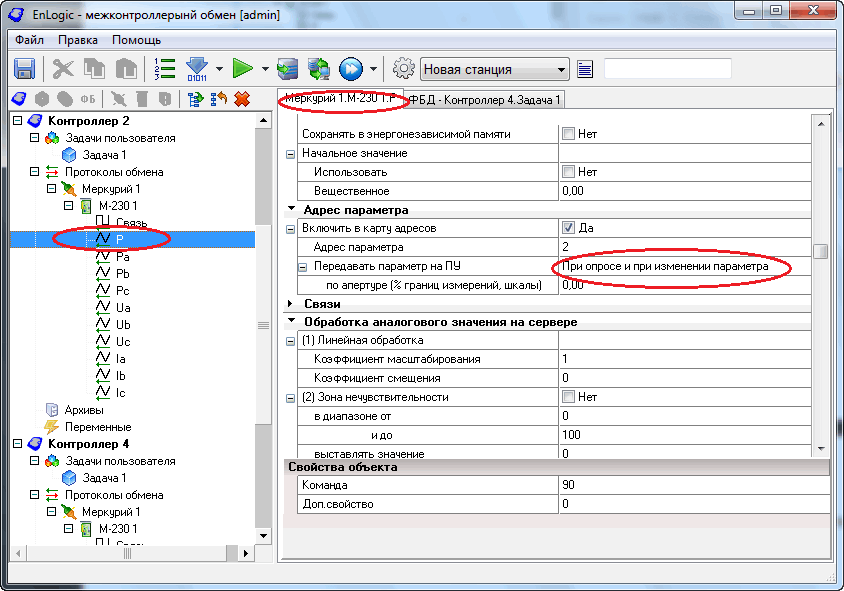Switch to 'ФБД - Контроллер 4.Задача 1' tab
This screenshot has width=844, height=591.
(484, 100)
